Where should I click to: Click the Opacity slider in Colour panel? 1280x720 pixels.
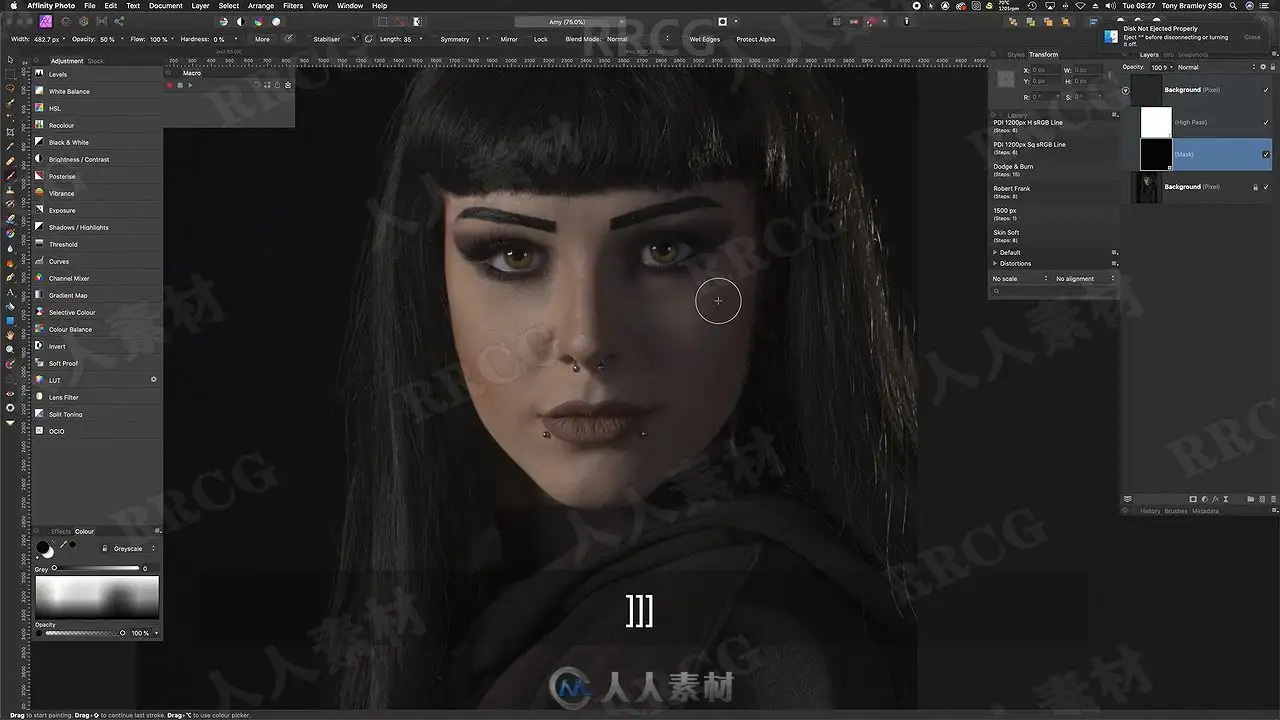[x=84, y=633]
